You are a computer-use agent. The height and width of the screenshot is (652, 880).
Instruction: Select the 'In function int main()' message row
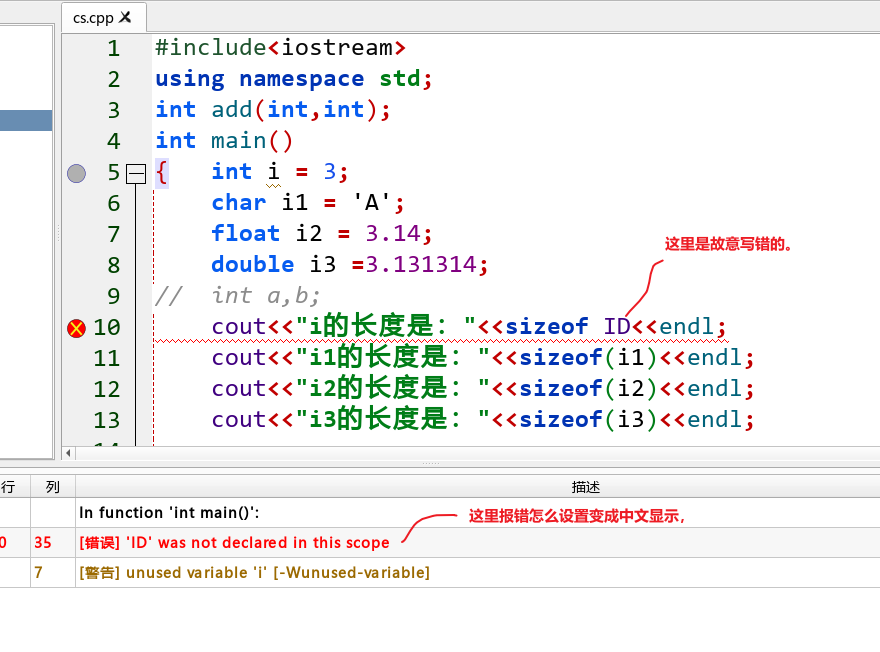point(440,513)
